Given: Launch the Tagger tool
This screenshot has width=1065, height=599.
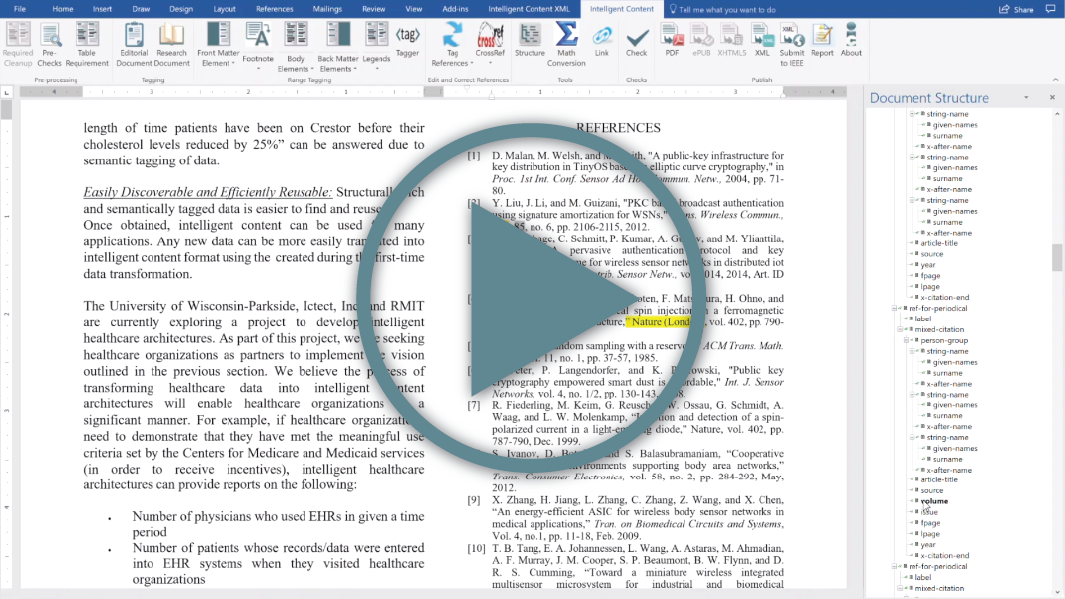Looking at the screenshot, I should 408,41.
